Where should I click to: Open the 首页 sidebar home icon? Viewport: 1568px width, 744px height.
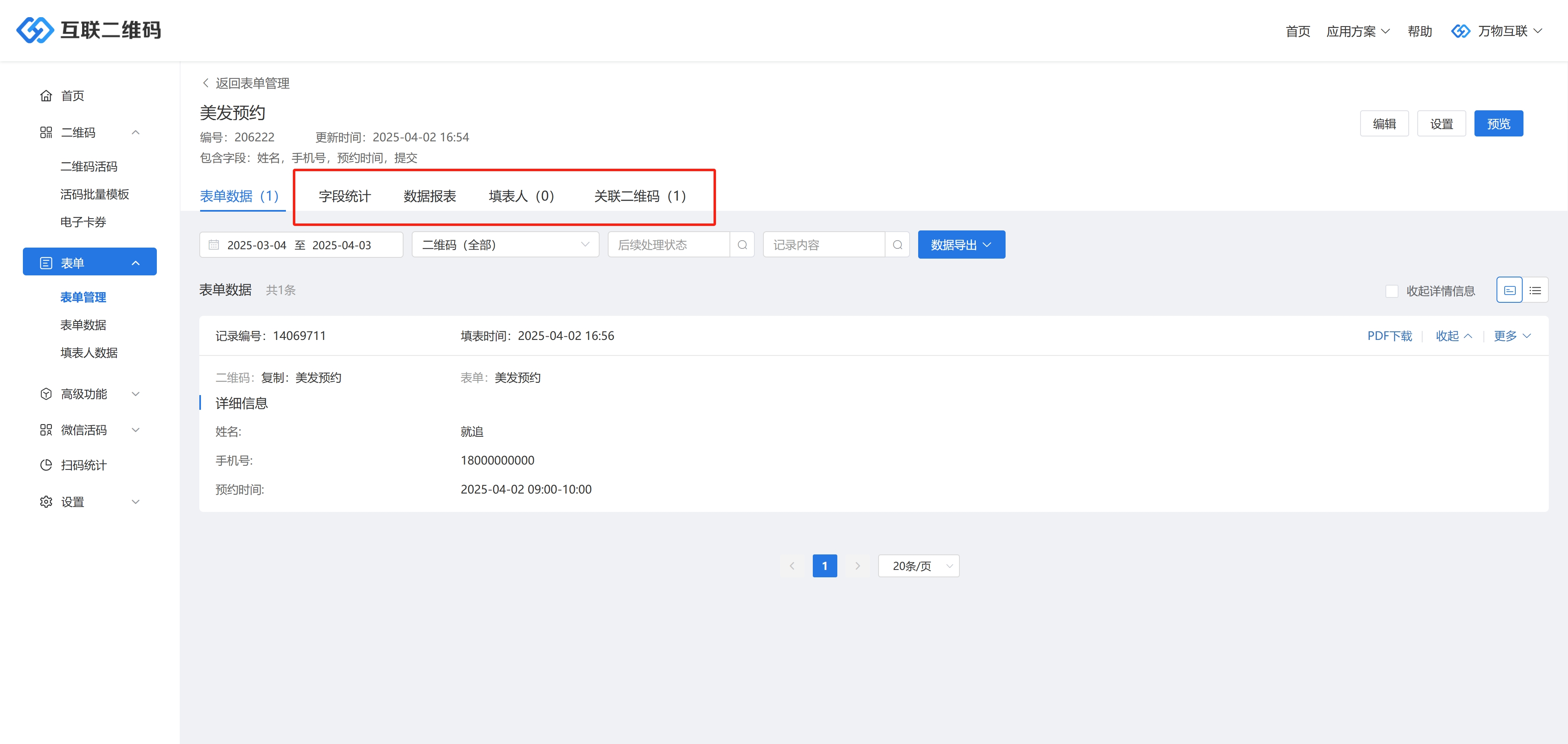[46, 96]
